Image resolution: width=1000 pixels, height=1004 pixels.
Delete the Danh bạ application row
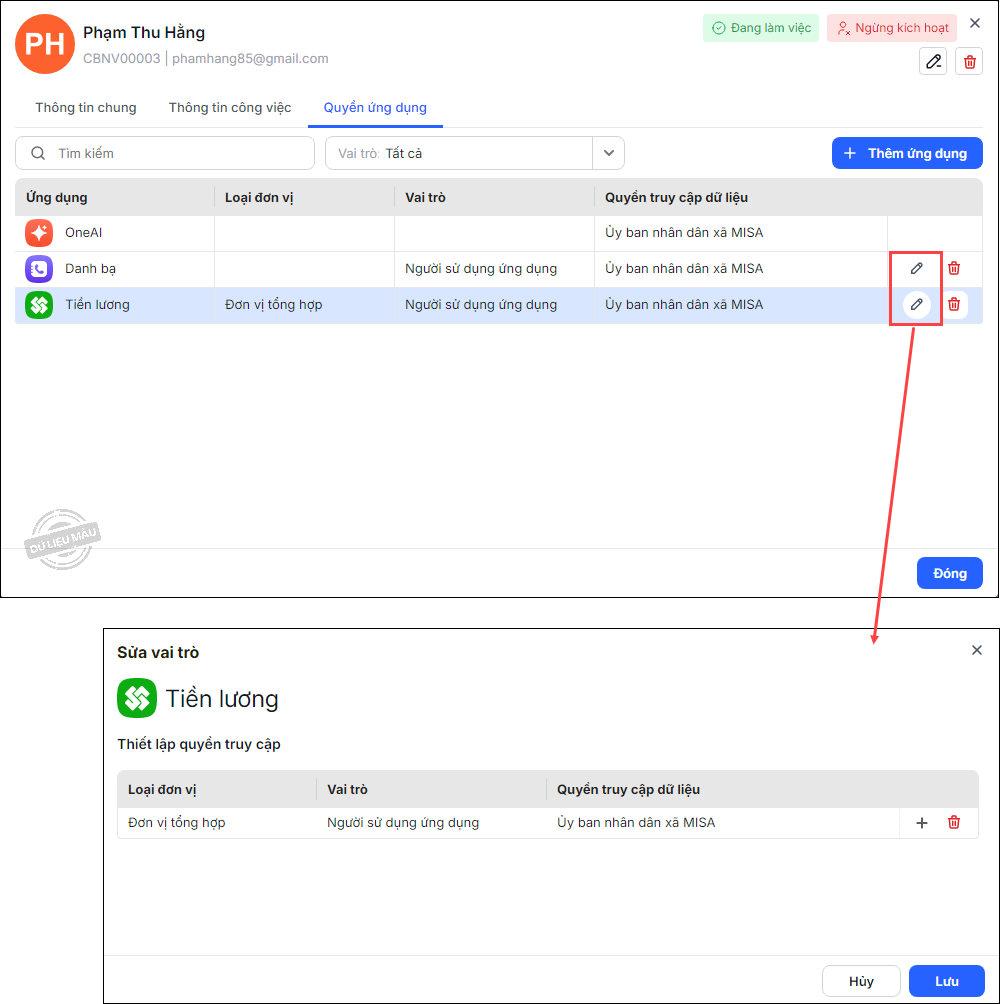[954, 268]
